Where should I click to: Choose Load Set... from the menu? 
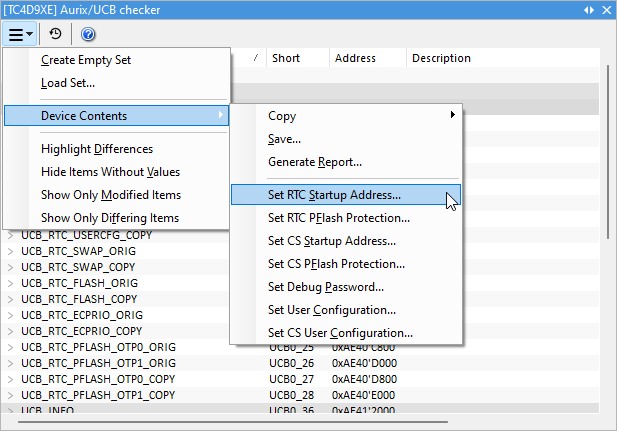tap(68, 82)
